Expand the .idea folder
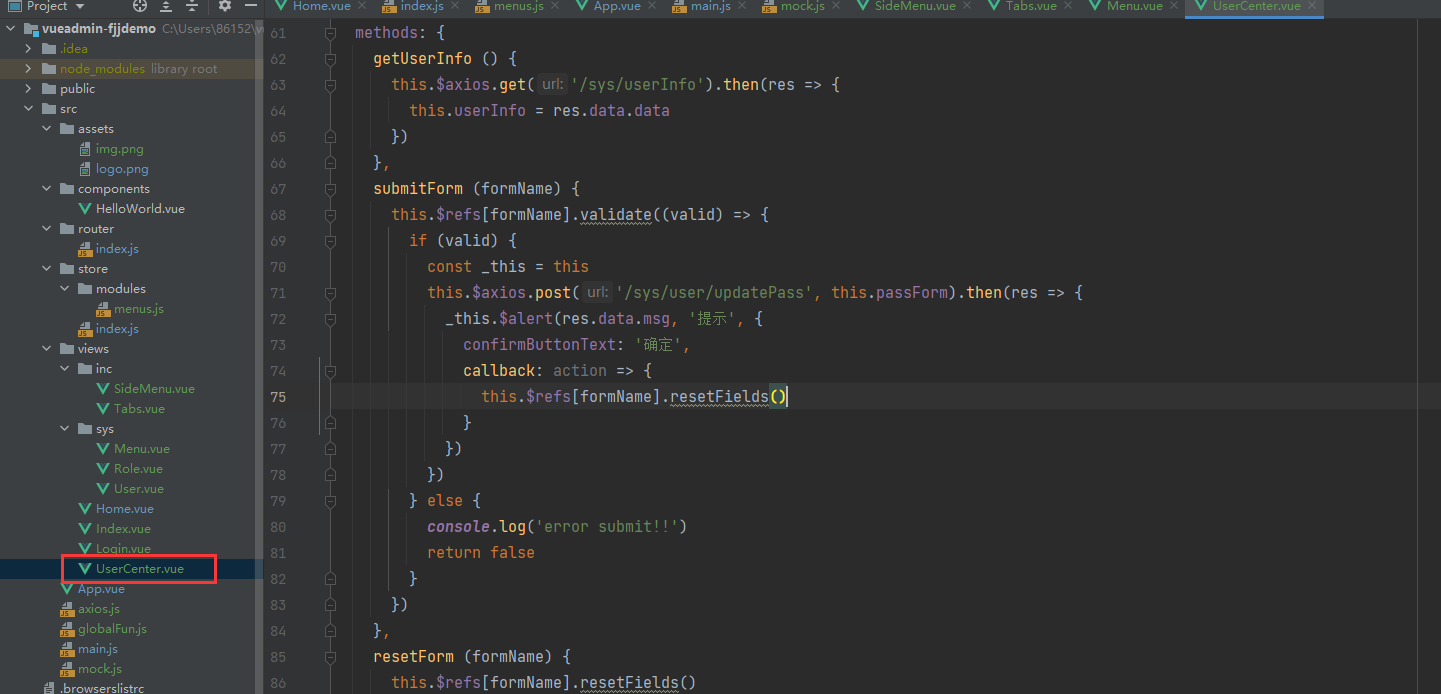 pos(29,49)
